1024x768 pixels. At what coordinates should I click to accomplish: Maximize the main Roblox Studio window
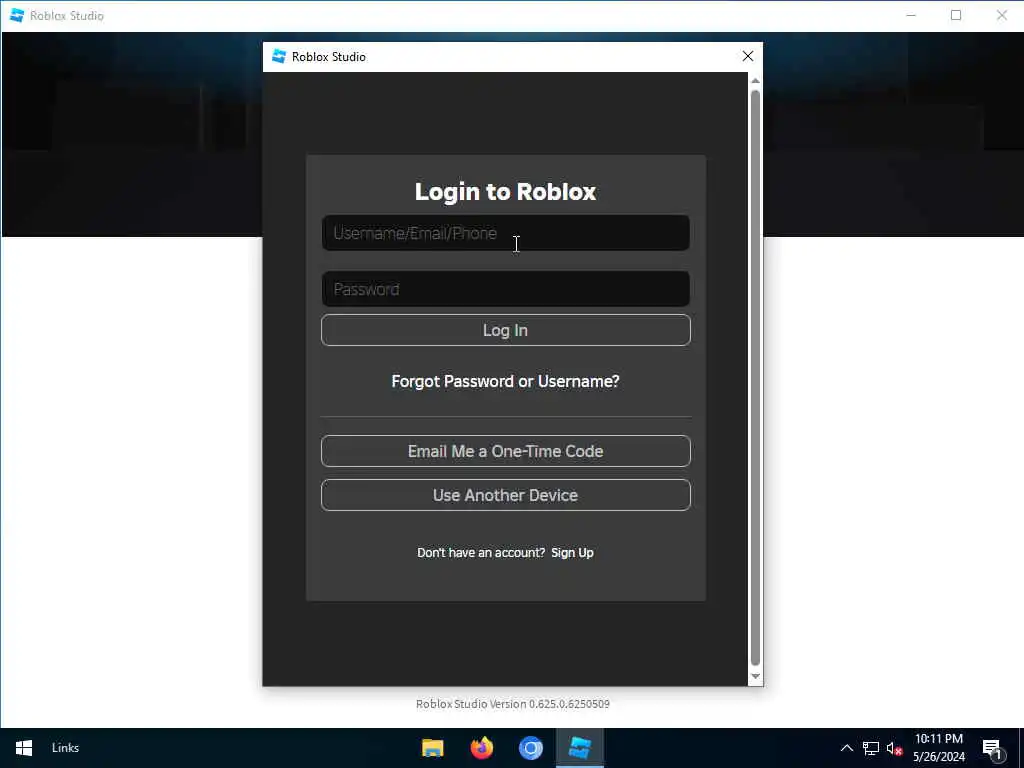956,15
